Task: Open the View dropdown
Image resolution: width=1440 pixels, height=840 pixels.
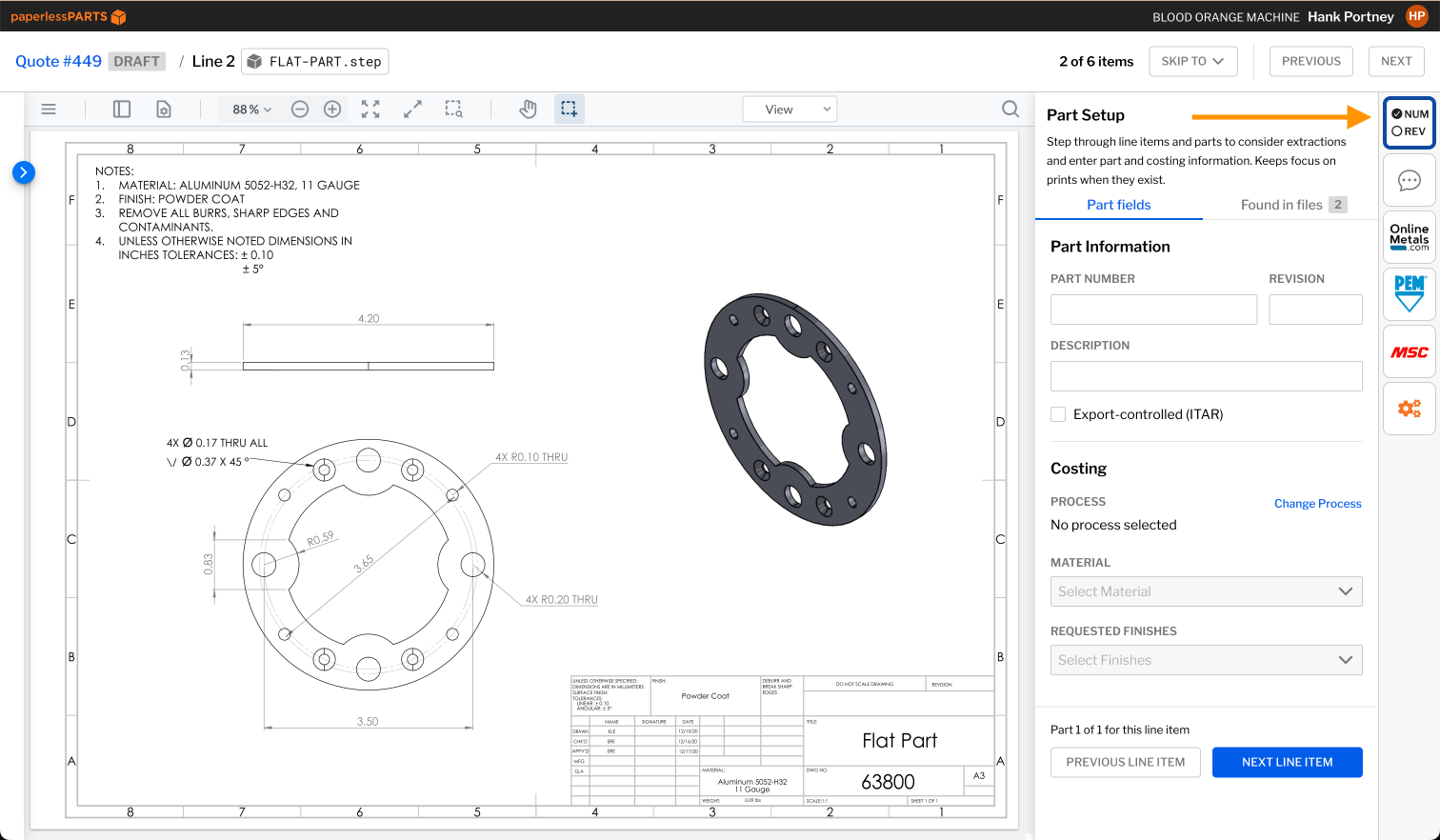Action: click(790, 110)
